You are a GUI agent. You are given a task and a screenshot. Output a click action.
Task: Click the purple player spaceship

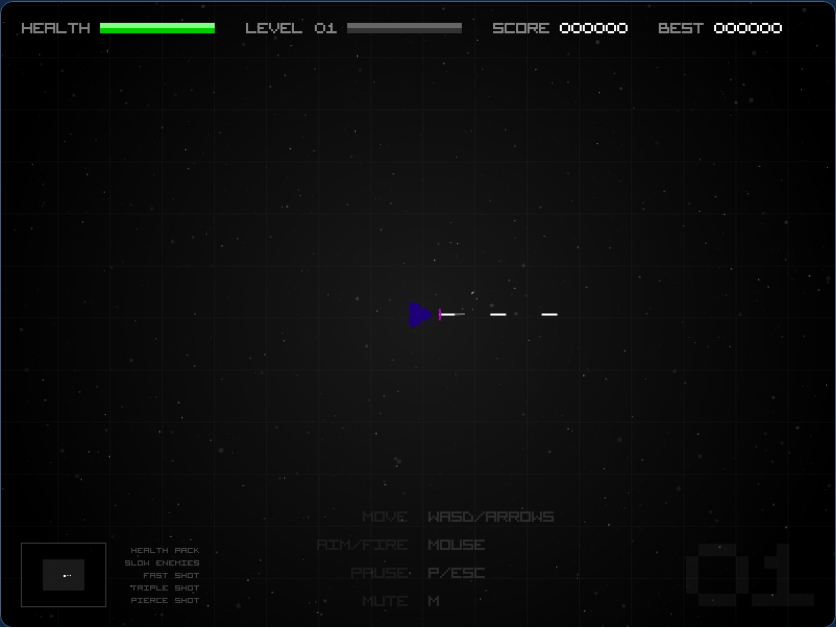(x=420, y=314)
